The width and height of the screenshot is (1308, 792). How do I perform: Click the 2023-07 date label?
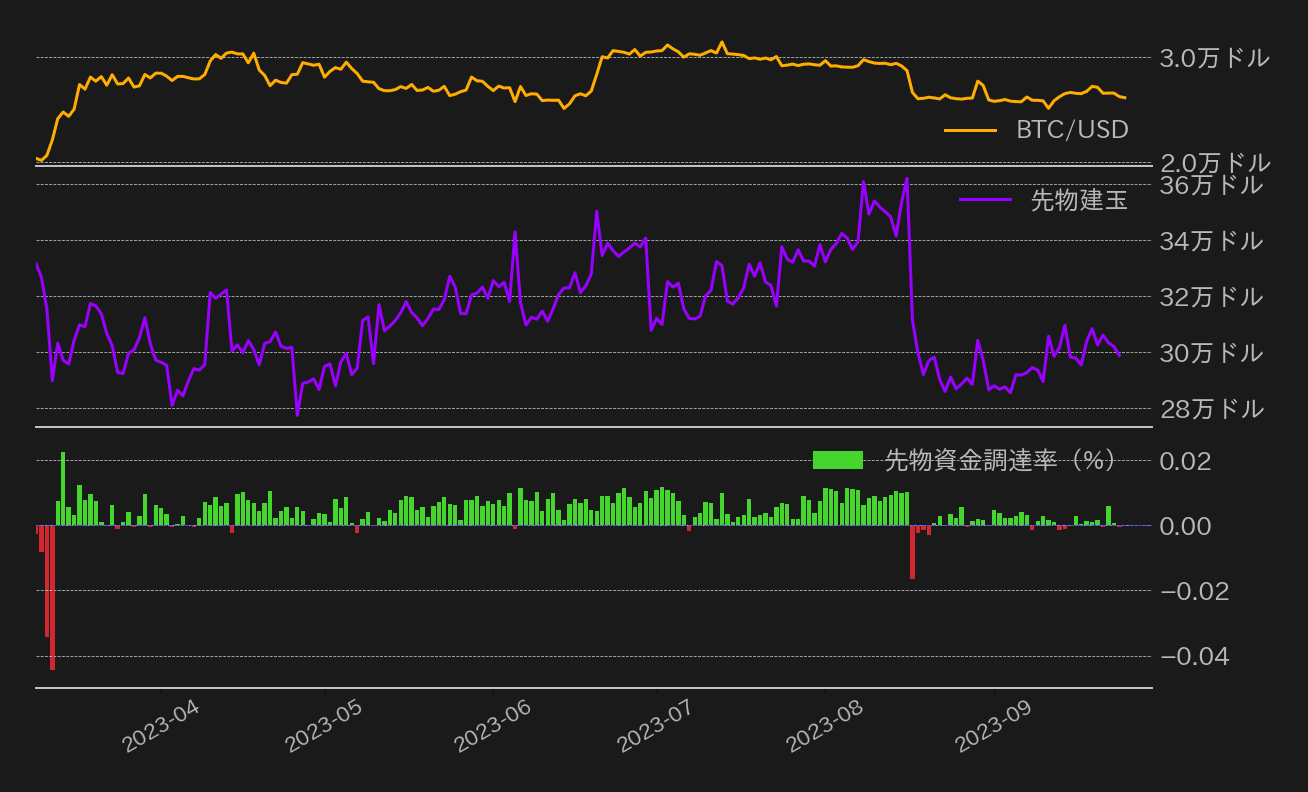[x=653, y=723]
